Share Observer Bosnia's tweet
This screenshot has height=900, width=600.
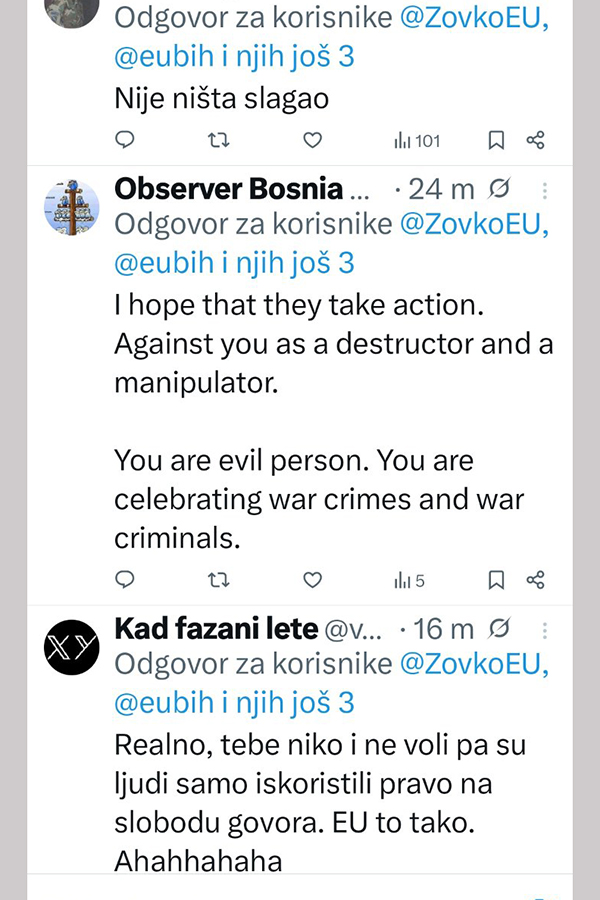pos(536,579)
